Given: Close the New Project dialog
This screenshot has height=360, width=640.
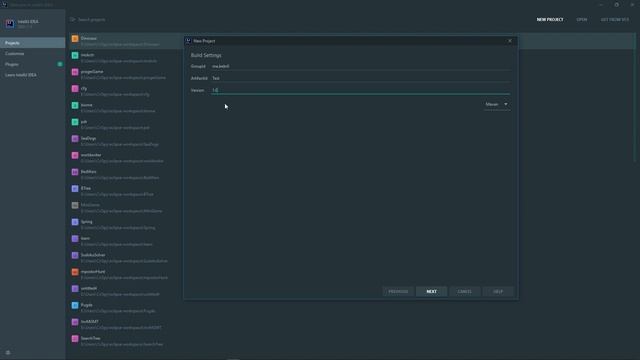Looking at the screenshot, I should pyautogui.click(x=510, y=41).
